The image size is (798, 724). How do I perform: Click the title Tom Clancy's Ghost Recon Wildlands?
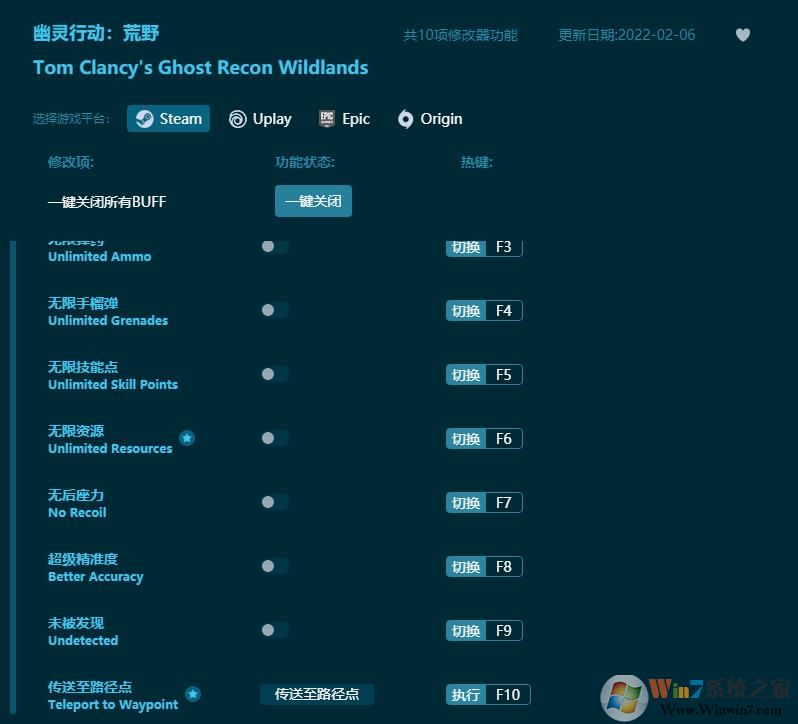[x=201, y=68]
